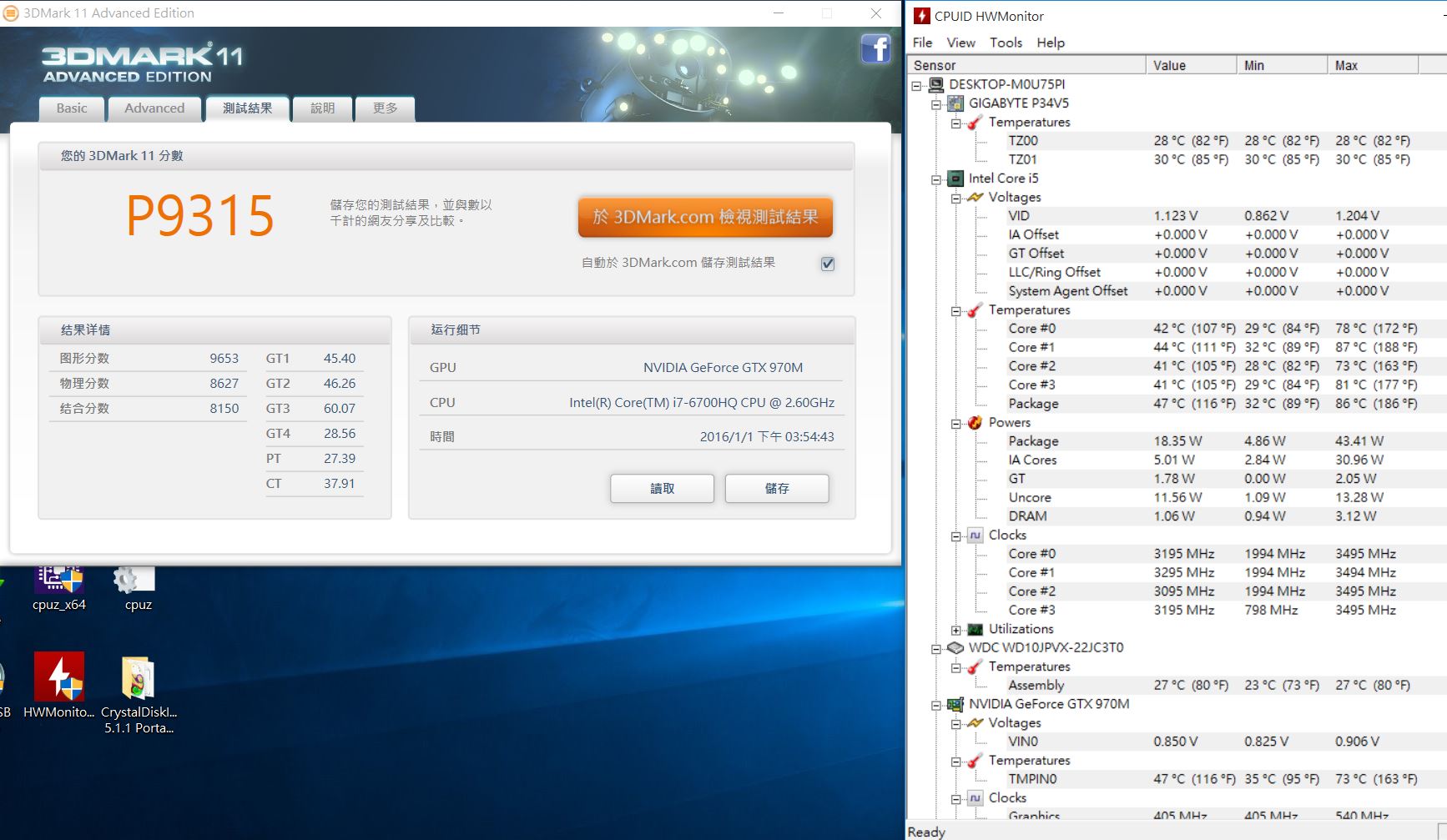Open the File menu in HWMonitor
Image resolution: width=1447 pixels, height=840 pixels.
click(x=922, y=43)
